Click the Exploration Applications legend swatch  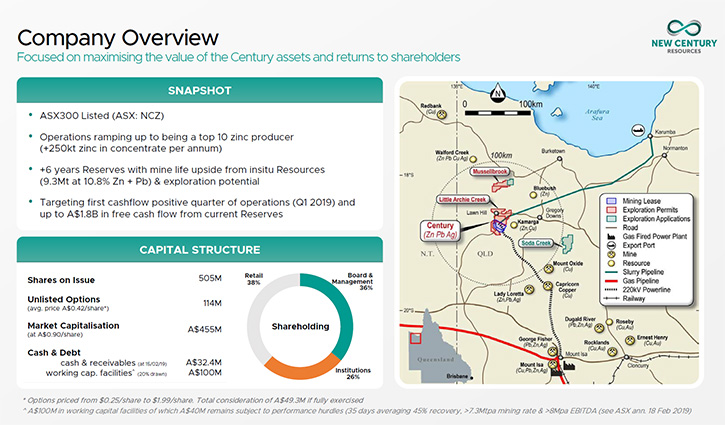(611, 219)
